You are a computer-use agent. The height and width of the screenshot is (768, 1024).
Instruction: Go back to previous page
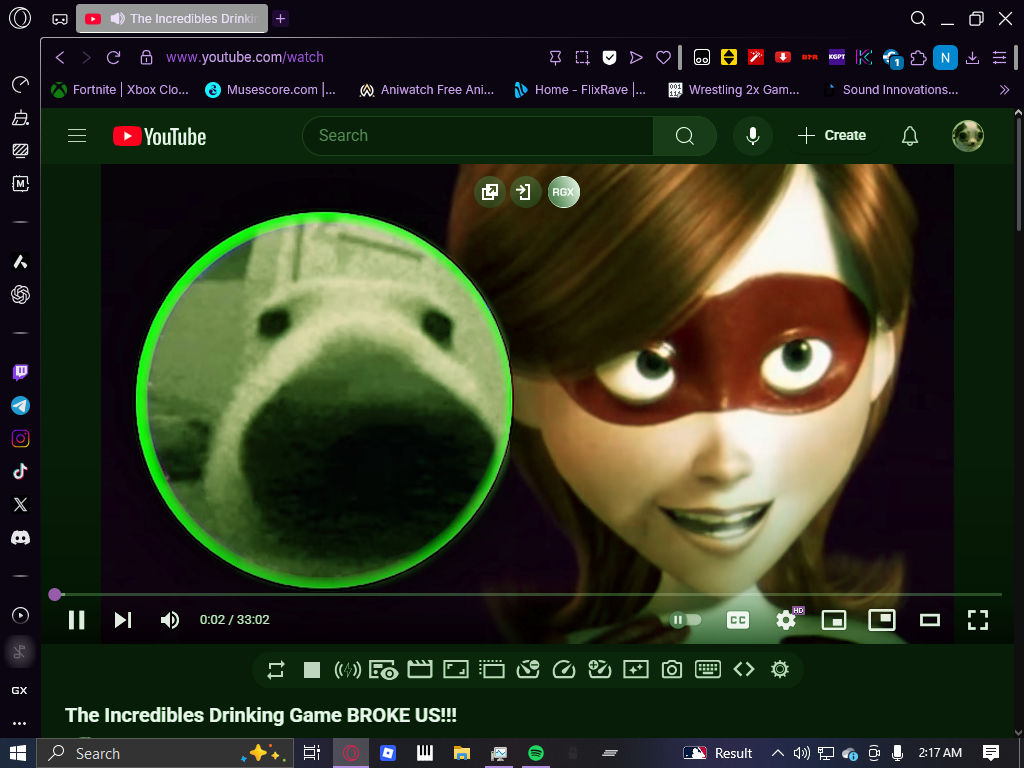point(60,57)
